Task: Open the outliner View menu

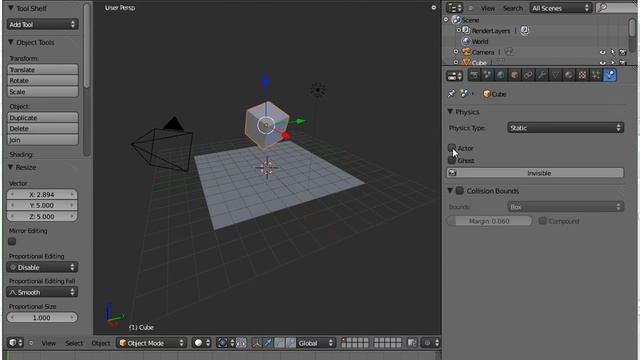Action: coord(488,8)
